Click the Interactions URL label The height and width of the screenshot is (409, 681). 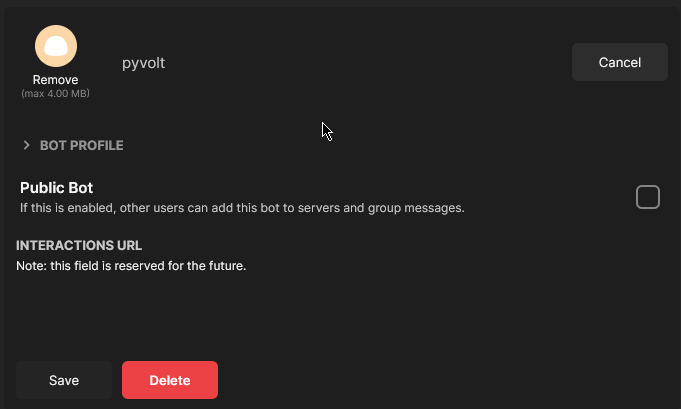[79, 245]
